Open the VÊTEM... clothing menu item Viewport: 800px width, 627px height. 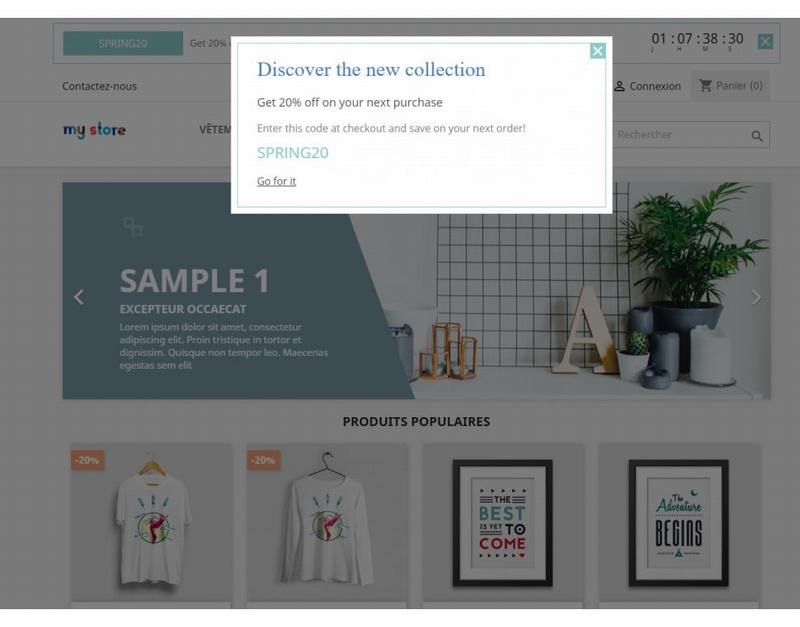215,130
